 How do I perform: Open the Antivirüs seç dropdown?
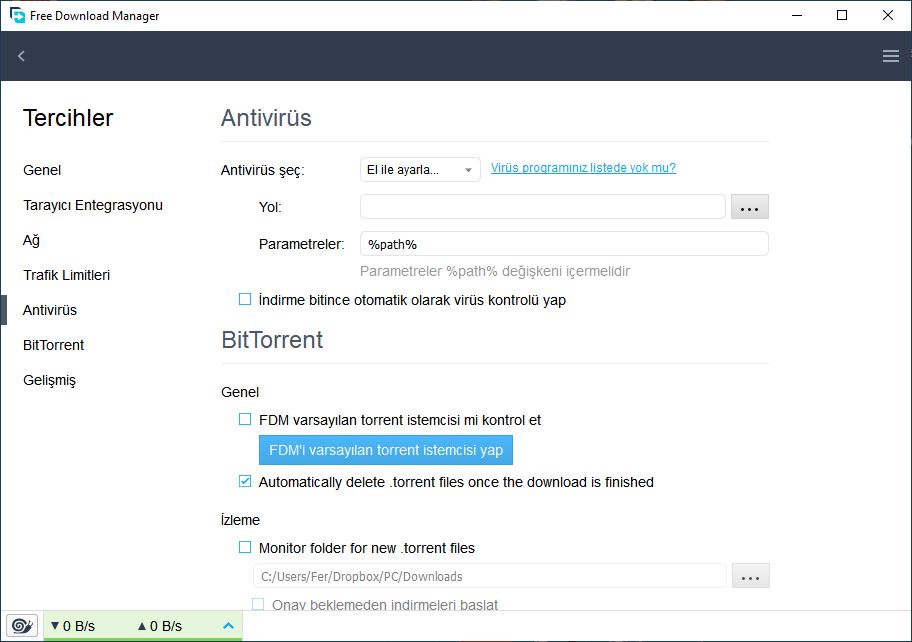tap(420, 170)
